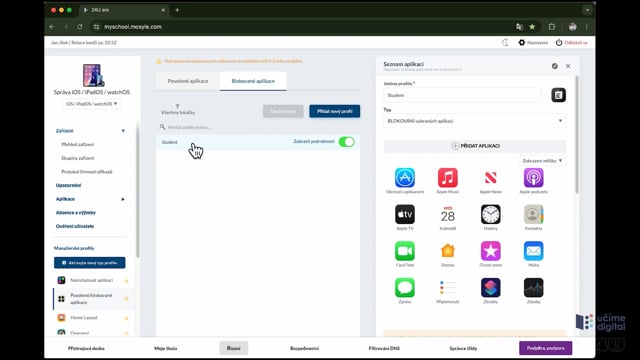This screenshot has height=360, width=640.
Task: Open the iOS / iPadOS / watchOS platform dropdown
Action: coord(91,104)
